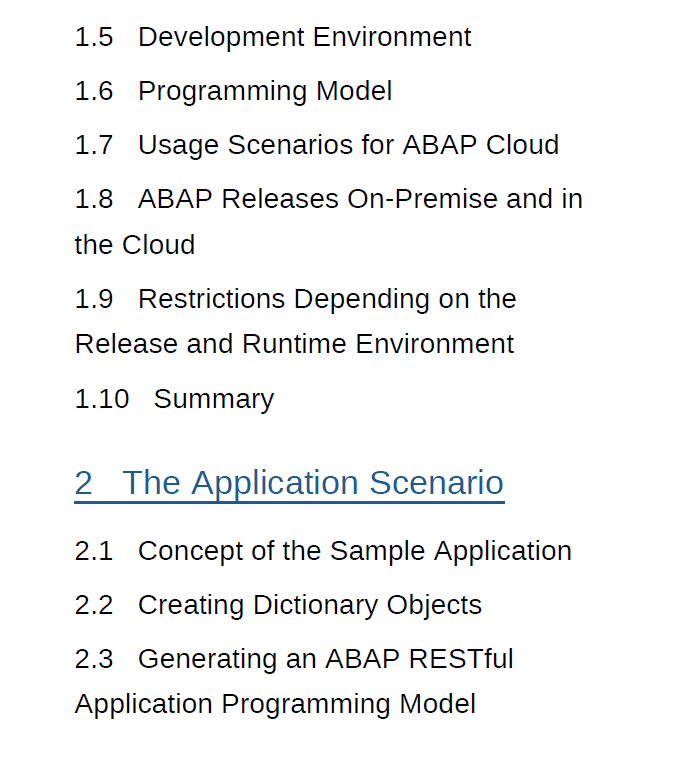Image resolution: width=684 pixels, height=766 pixels.
Task: Select "Concept of the Sample Application" entry
Action: coord(355,551)
